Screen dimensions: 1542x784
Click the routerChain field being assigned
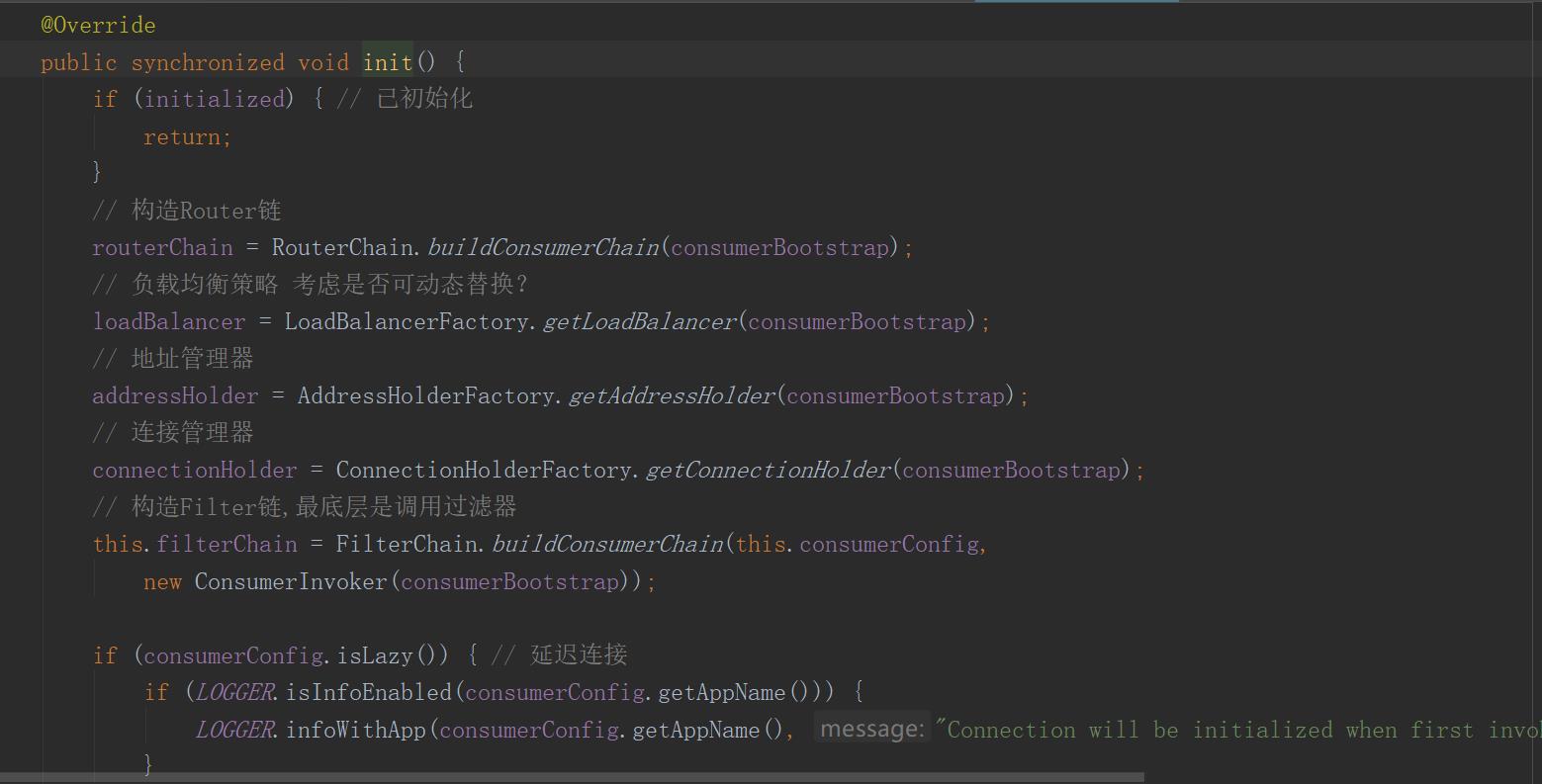pyautogui.click(x=163, y=247)
